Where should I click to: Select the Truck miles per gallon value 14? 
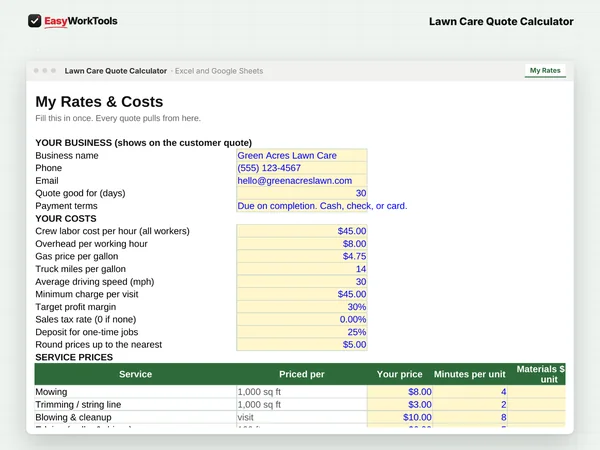click(x=302, y=269)
